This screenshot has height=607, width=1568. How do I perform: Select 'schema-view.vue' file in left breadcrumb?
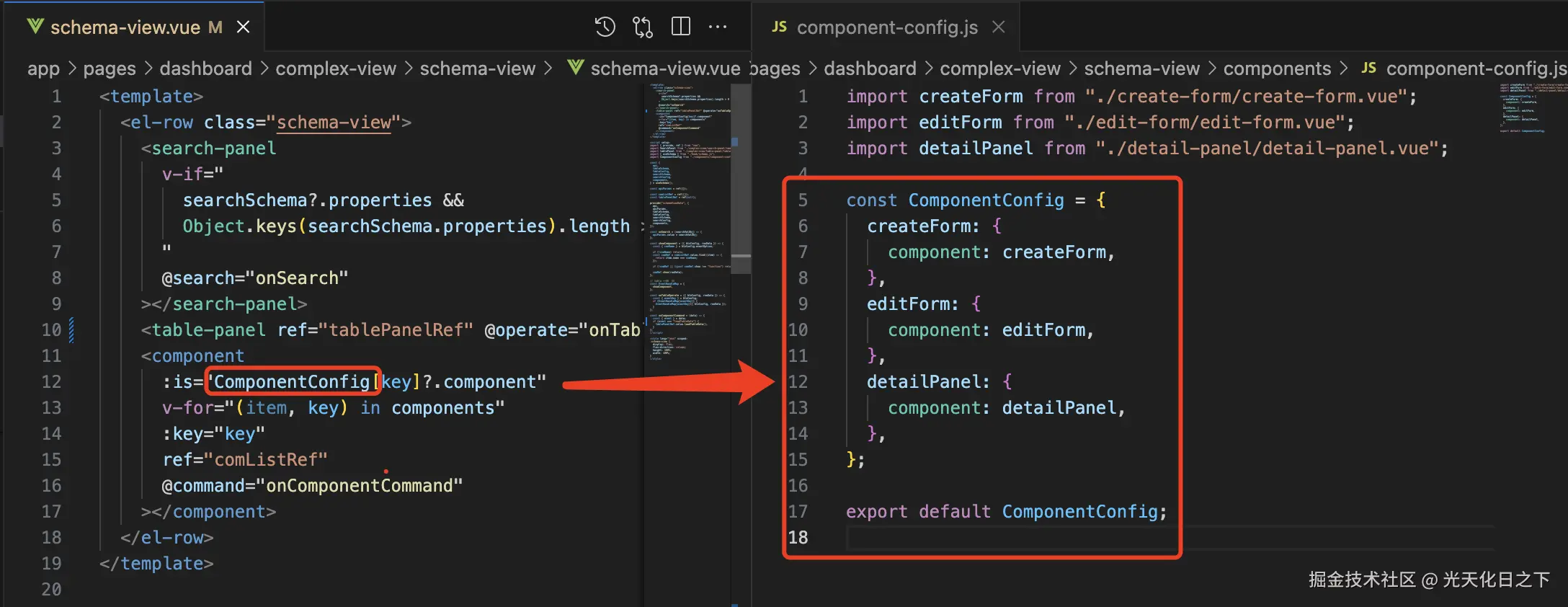[x=665, y=68]
